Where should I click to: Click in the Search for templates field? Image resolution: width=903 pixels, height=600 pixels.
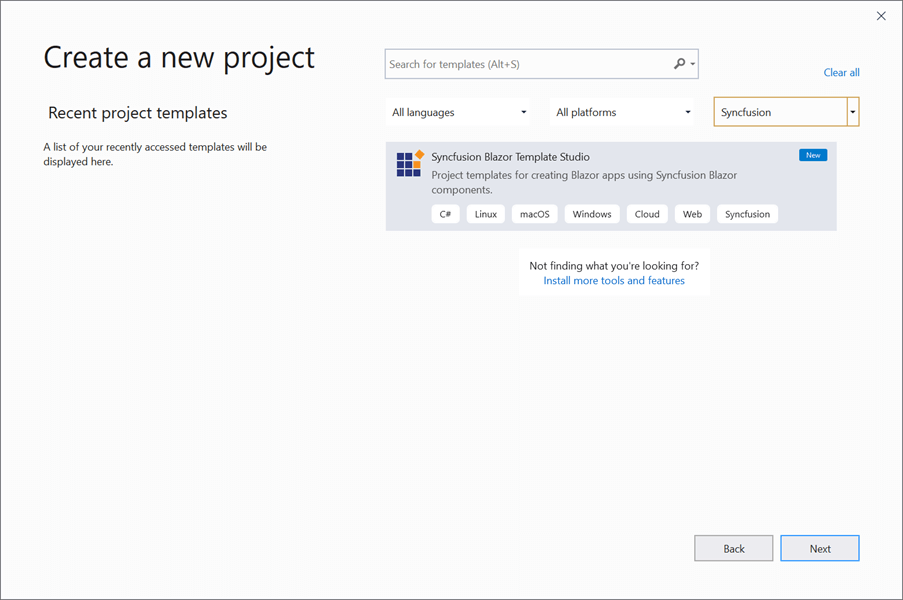click(x=528, y=64)
